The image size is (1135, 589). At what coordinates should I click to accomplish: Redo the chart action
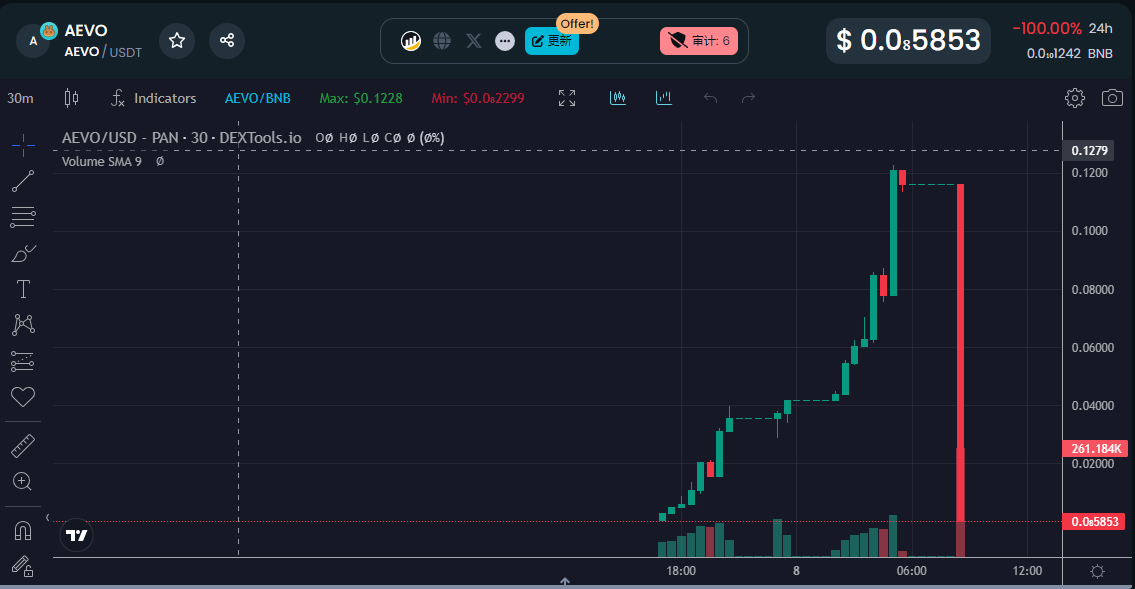click(x=748, y=98)
